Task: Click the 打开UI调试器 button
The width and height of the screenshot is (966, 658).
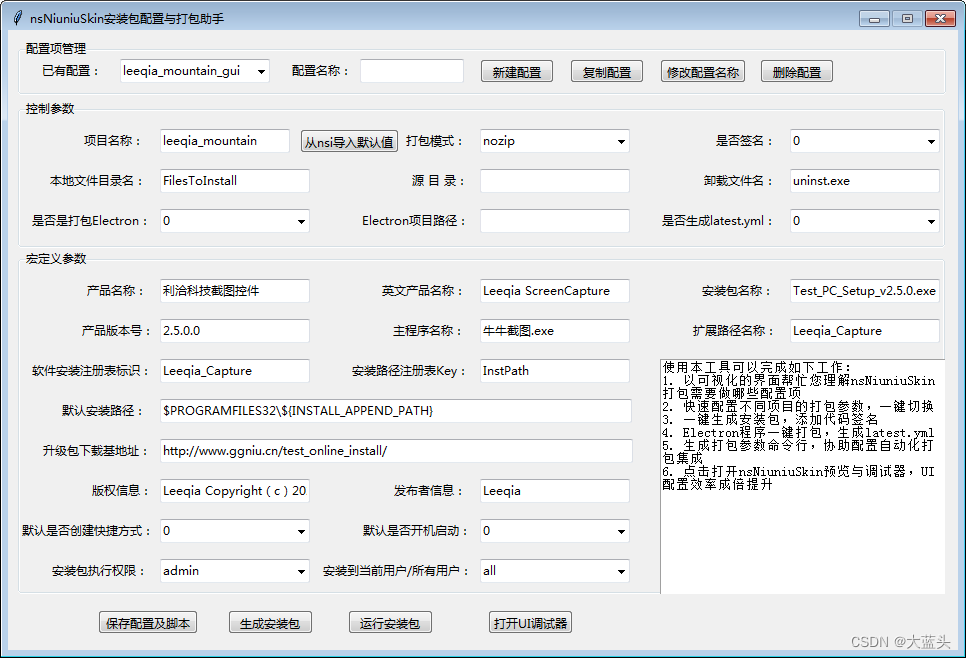Action: tap(530, 622)
